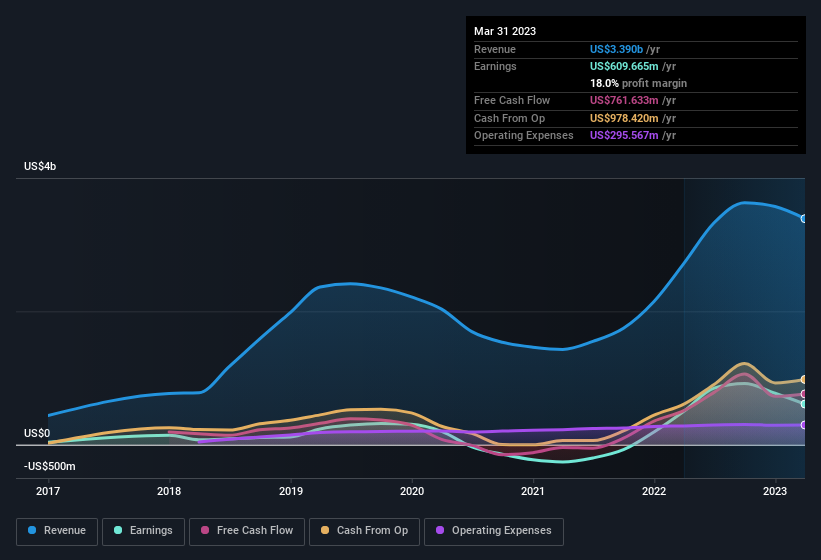The height and width of the screenshot is (560, 821).
Task: Toggle the Revenue series legend button
Action: coord(57,531)
